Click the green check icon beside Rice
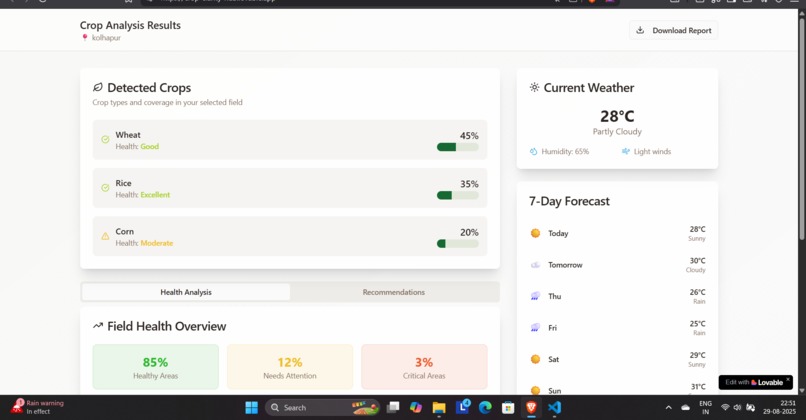The image size is (806, 420). click(105, 188)
